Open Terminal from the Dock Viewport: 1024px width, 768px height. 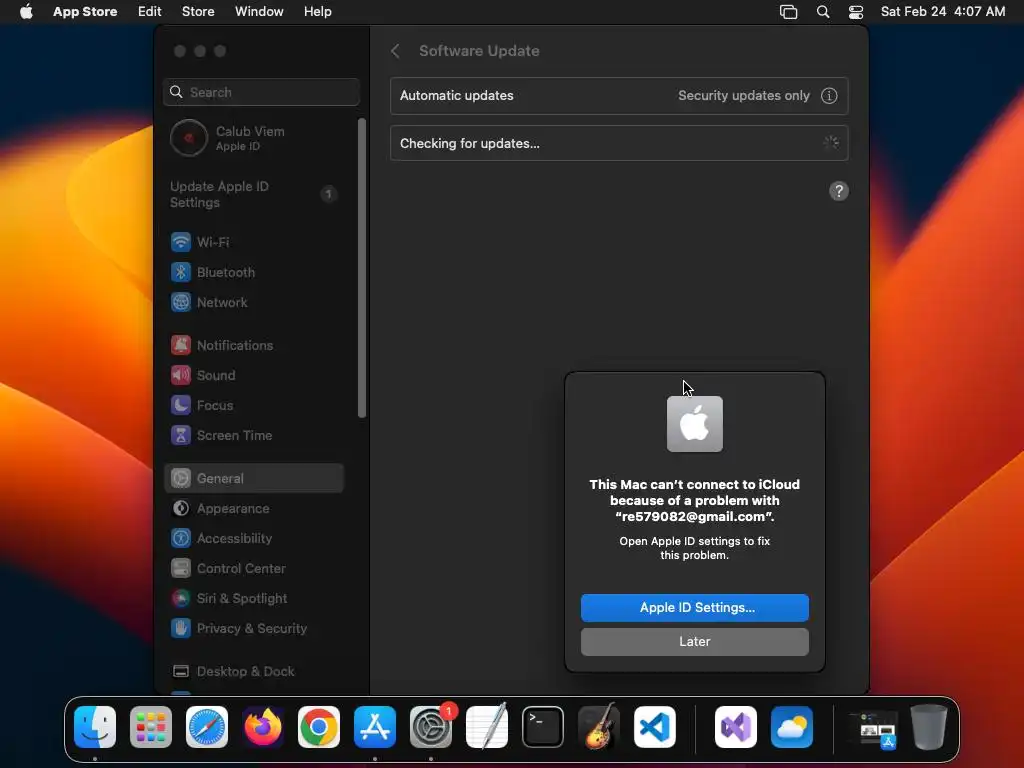click(x=543, y=727)
